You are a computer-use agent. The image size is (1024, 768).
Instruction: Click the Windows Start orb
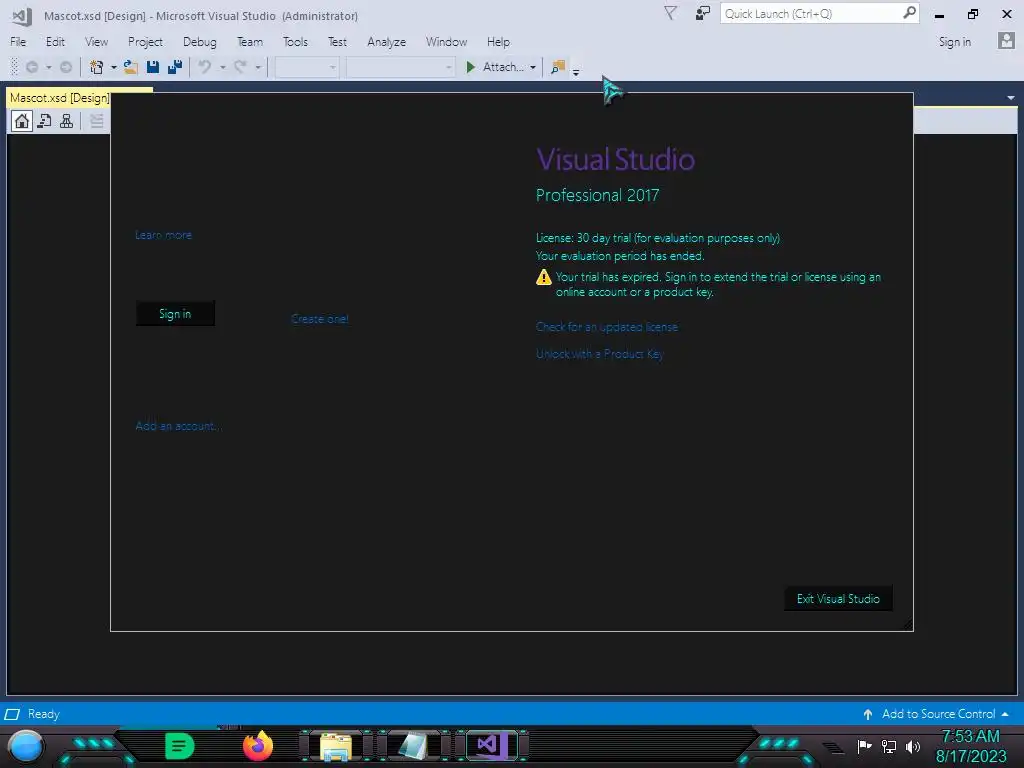click(x=26, y=746)
